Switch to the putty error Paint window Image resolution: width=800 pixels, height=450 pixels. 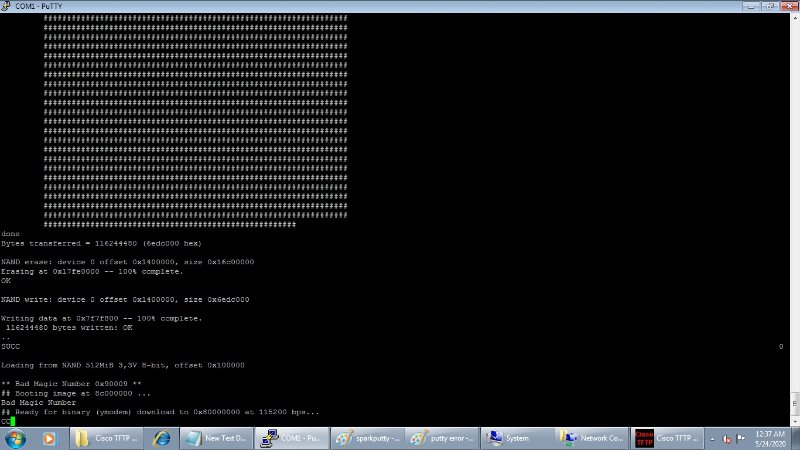(x=442, y=439)
